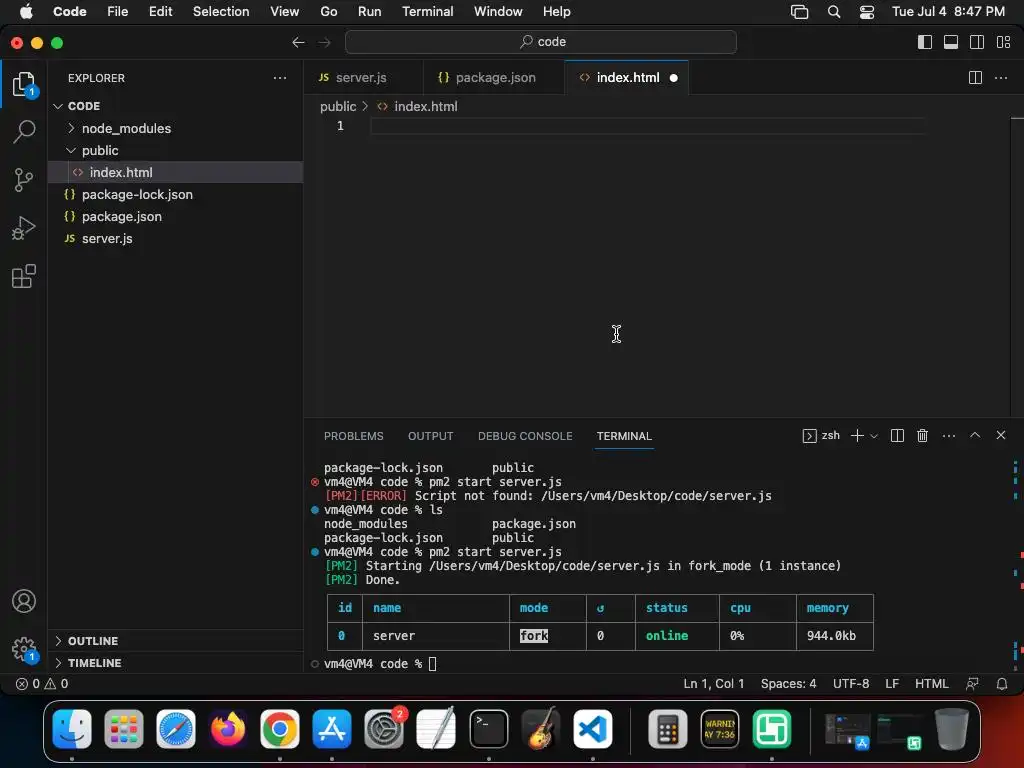Open Firefox from the Dock

[x=228, y=729]
